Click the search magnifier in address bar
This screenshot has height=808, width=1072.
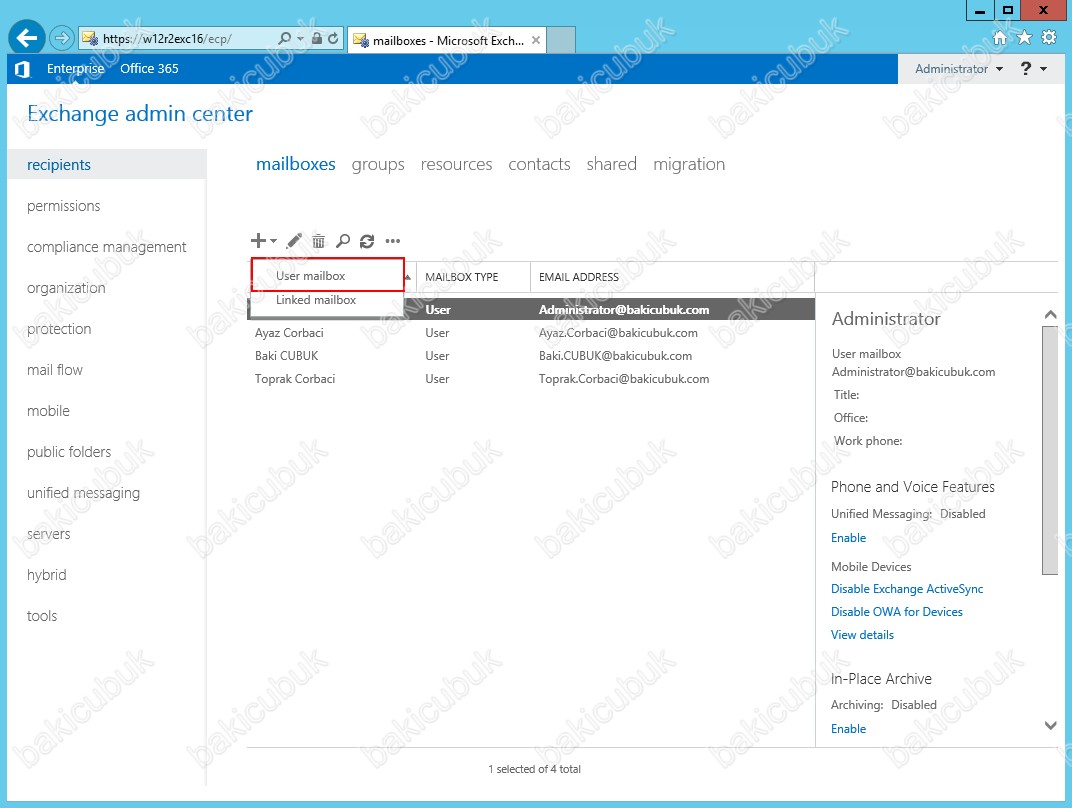[x=284, y=39]
